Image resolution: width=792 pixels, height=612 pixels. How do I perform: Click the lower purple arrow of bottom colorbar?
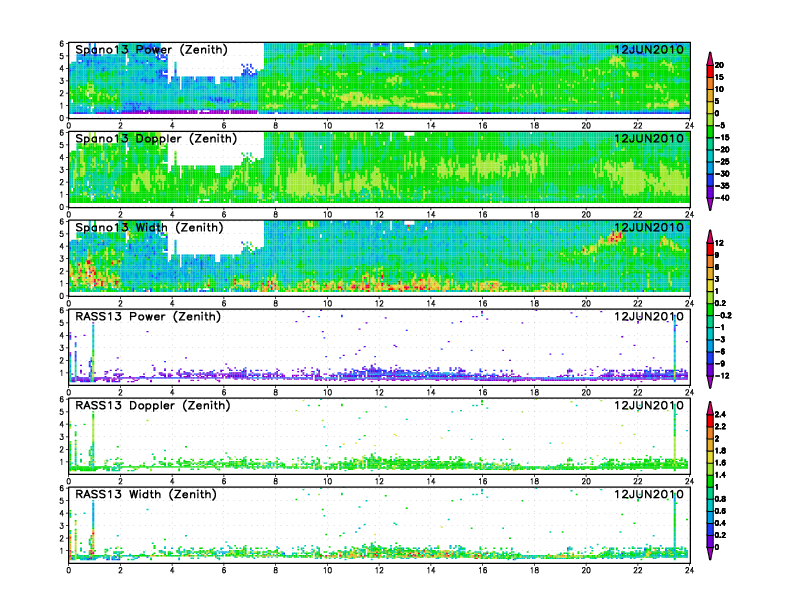tap(710, 553)
